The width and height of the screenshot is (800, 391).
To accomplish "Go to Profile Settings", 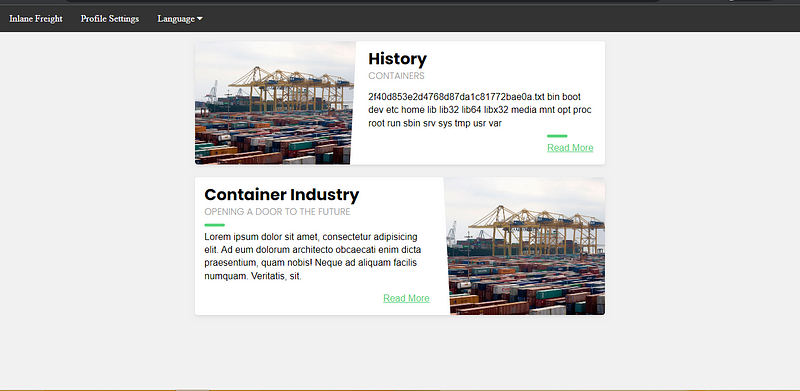I will (x=110, y=19).
